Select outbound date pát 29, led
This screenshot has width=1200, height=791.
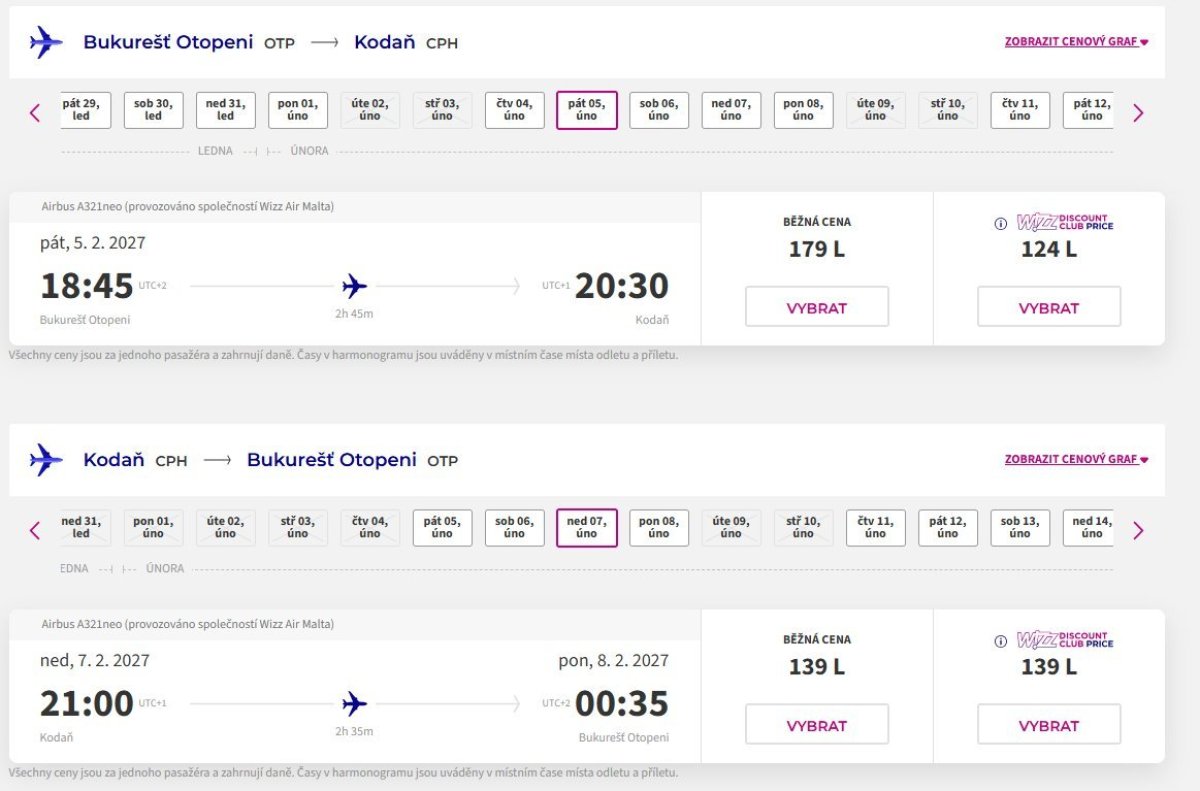(85, 110)
